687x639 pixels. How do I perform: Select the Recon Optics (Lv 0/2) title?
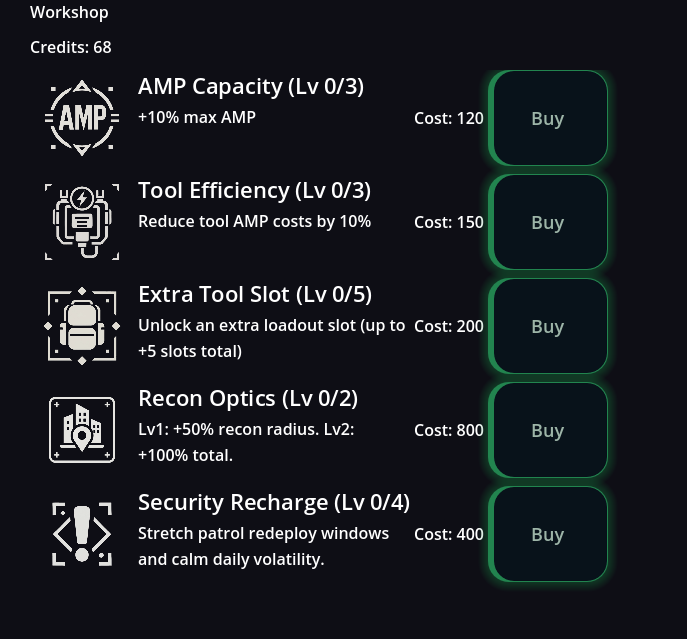pos(248,399)
